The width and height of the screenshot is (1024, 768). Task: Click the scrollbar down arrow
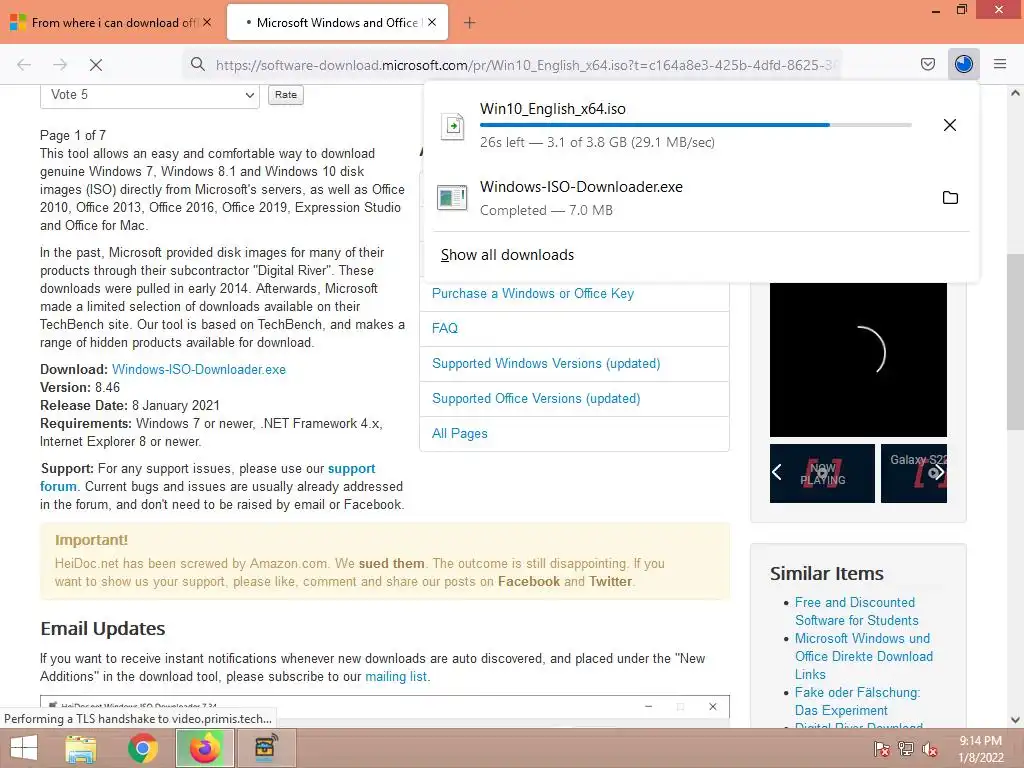(1015, 720)
